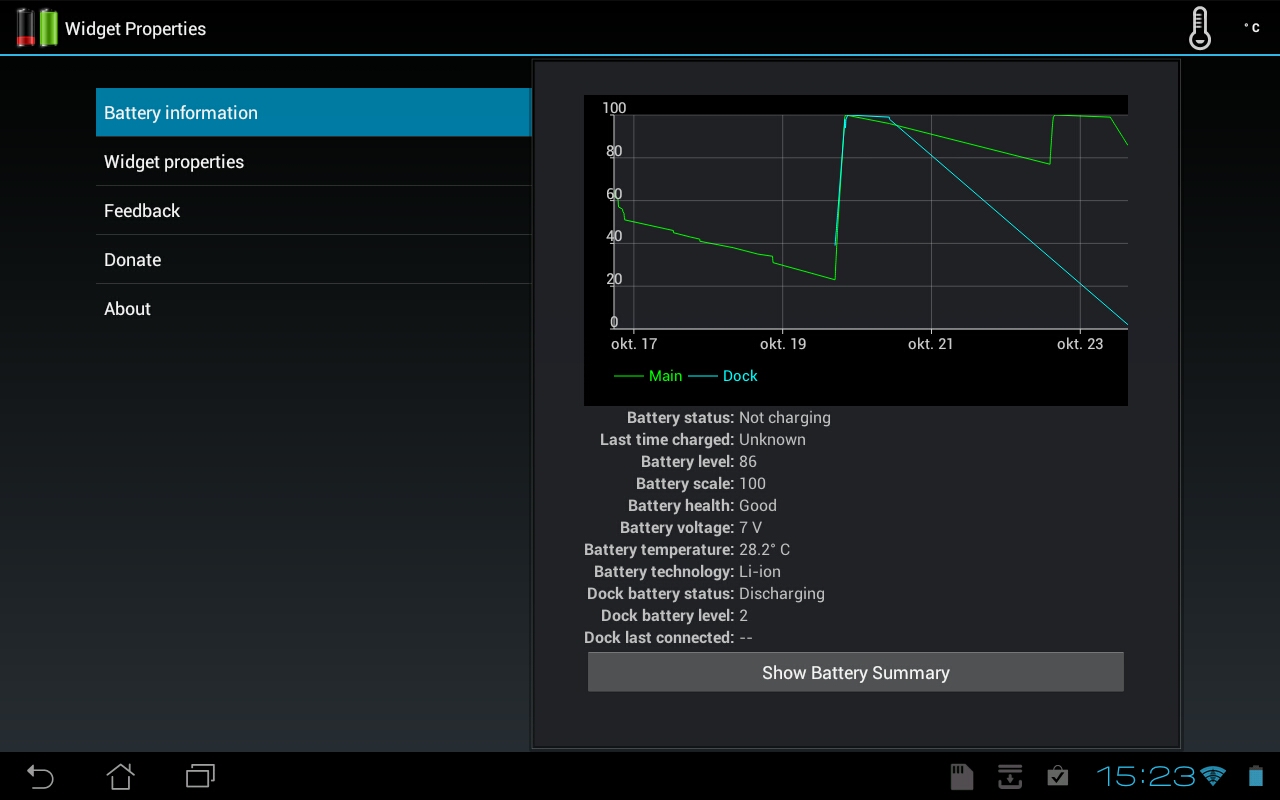
Task: Tap the Dock last connected row
Action: coord(668,638)
